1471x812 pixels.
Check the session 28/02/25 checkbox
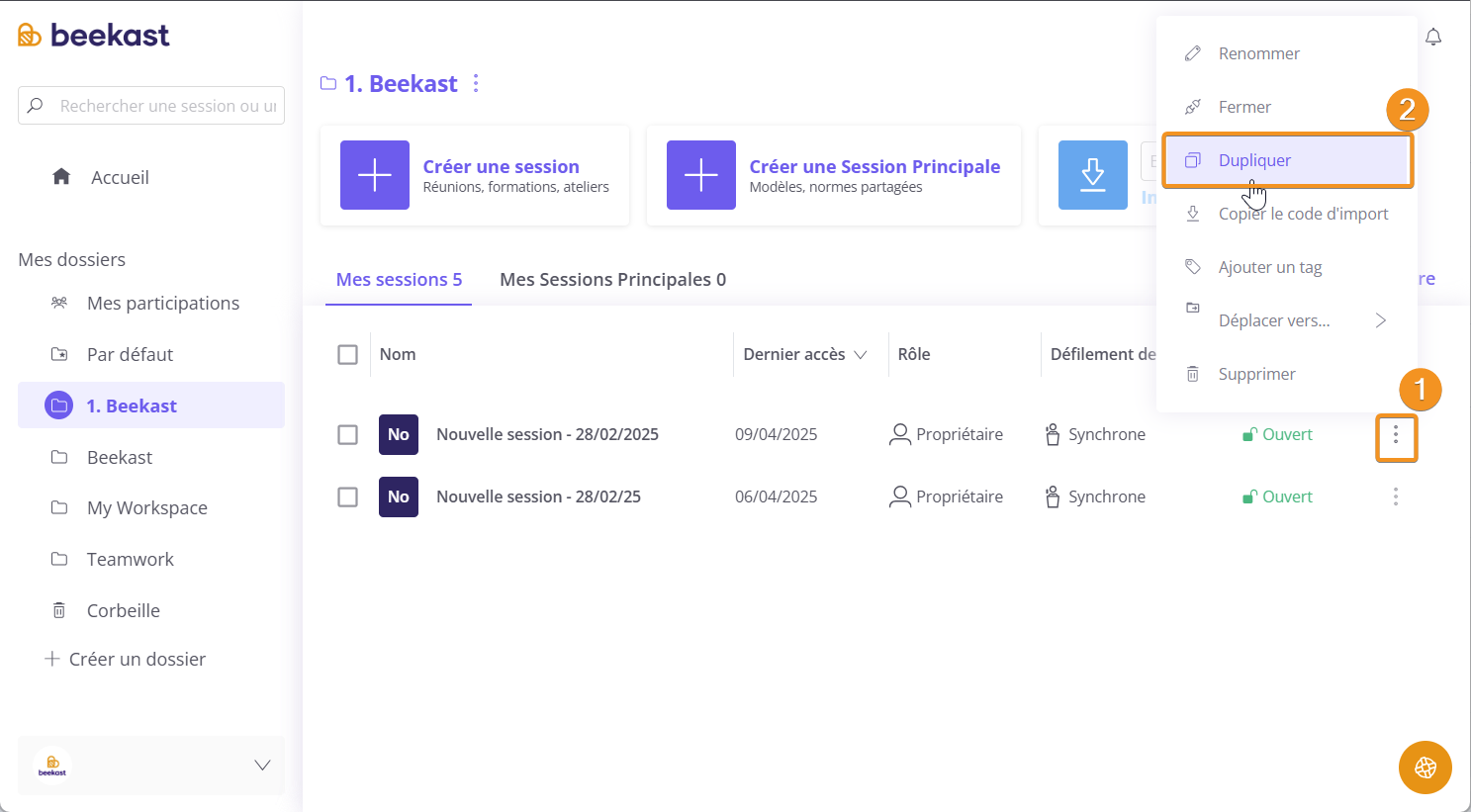(347, 496)
